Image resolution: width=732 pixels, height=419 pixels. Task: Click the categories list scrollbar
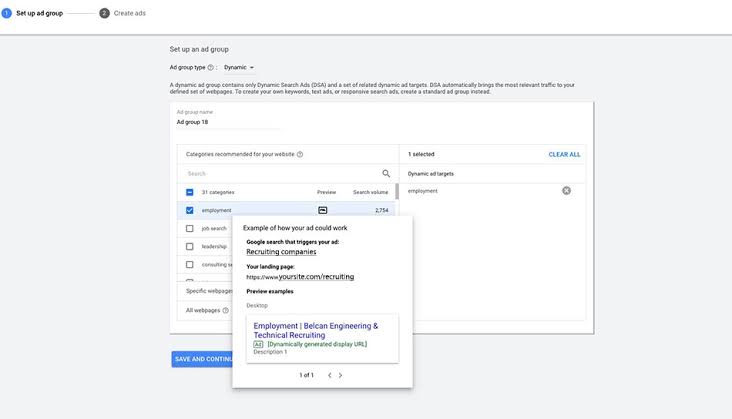[397, 191]
